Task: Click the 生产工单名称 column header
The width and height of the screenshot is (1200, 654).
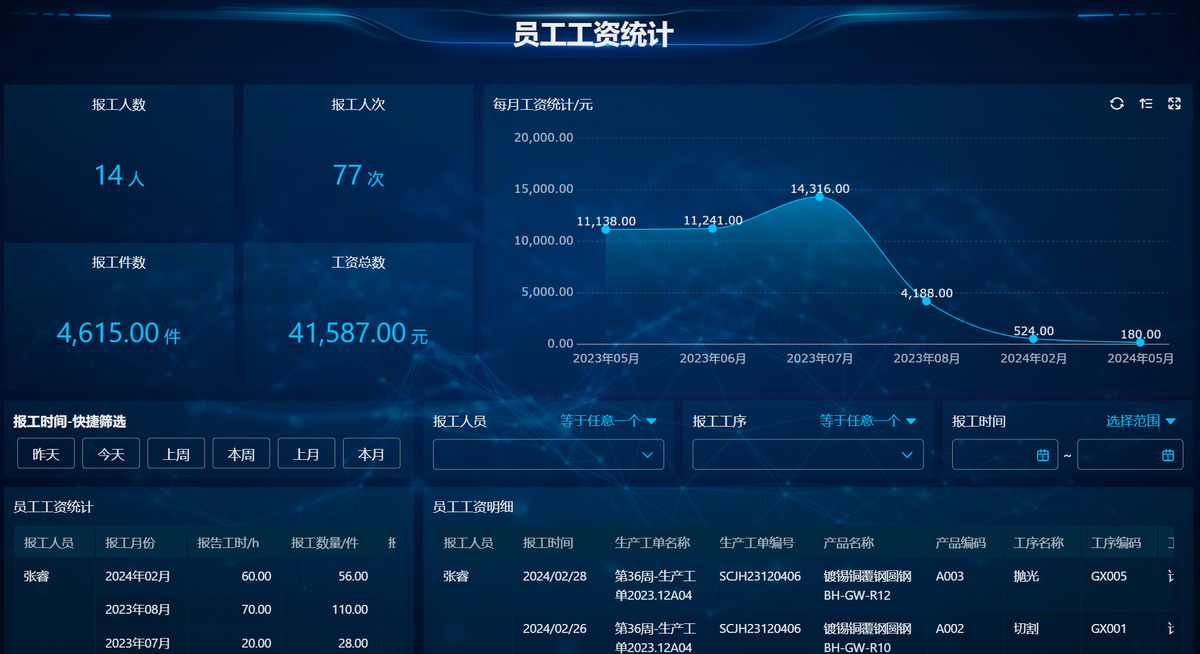Action: pyautogui.click(x=652, y=543)
